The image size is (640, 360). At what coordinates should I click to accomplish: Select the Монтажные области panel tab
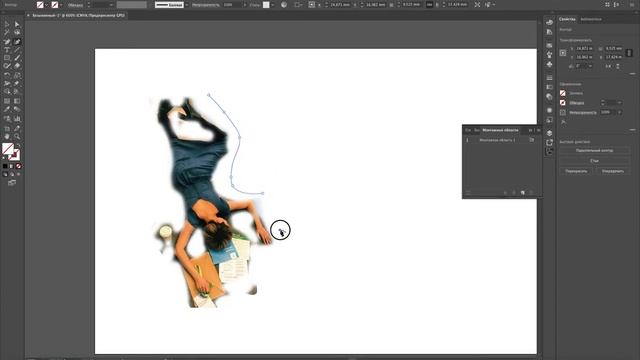pos(500,130)
